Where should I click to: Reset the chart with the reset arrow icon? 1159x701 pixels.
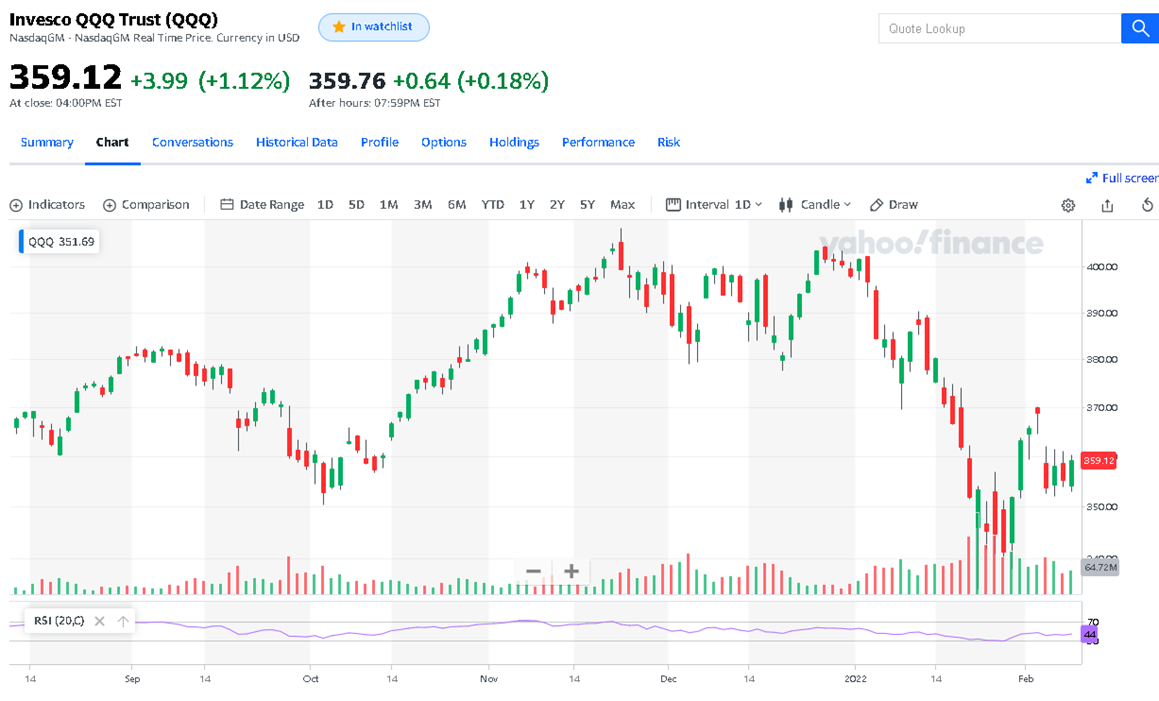(x=1147, y=205)
